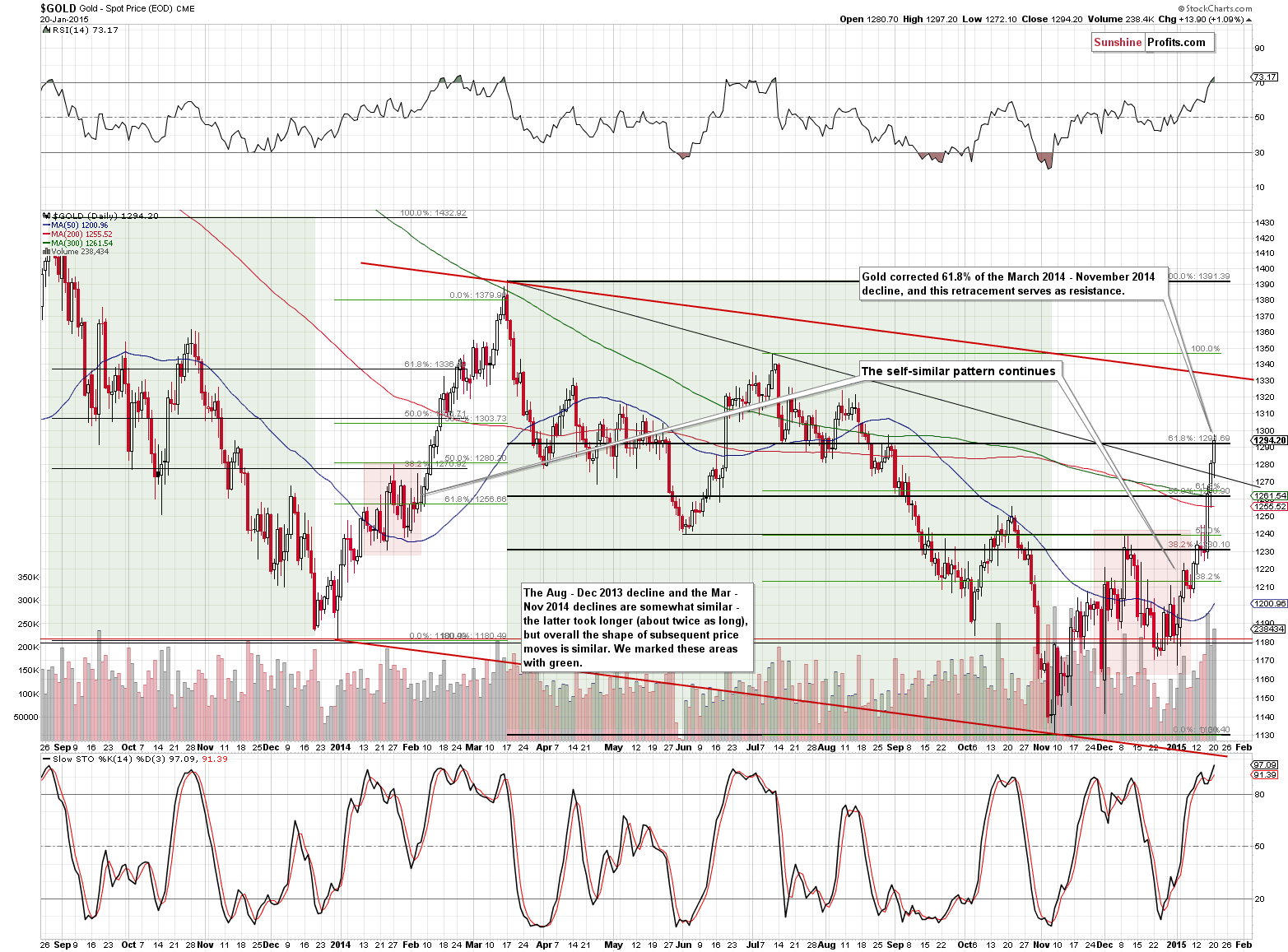Click the '61.8%: 1256.66' Fibonacci label
Viewport: 1288px width, 952px height.
pos(476,499)
